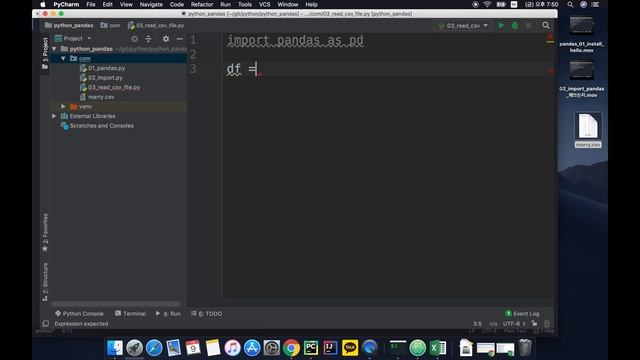Screen dimensions: 640x360
Task: Open the Apple menu
Action: click(42, 4)
